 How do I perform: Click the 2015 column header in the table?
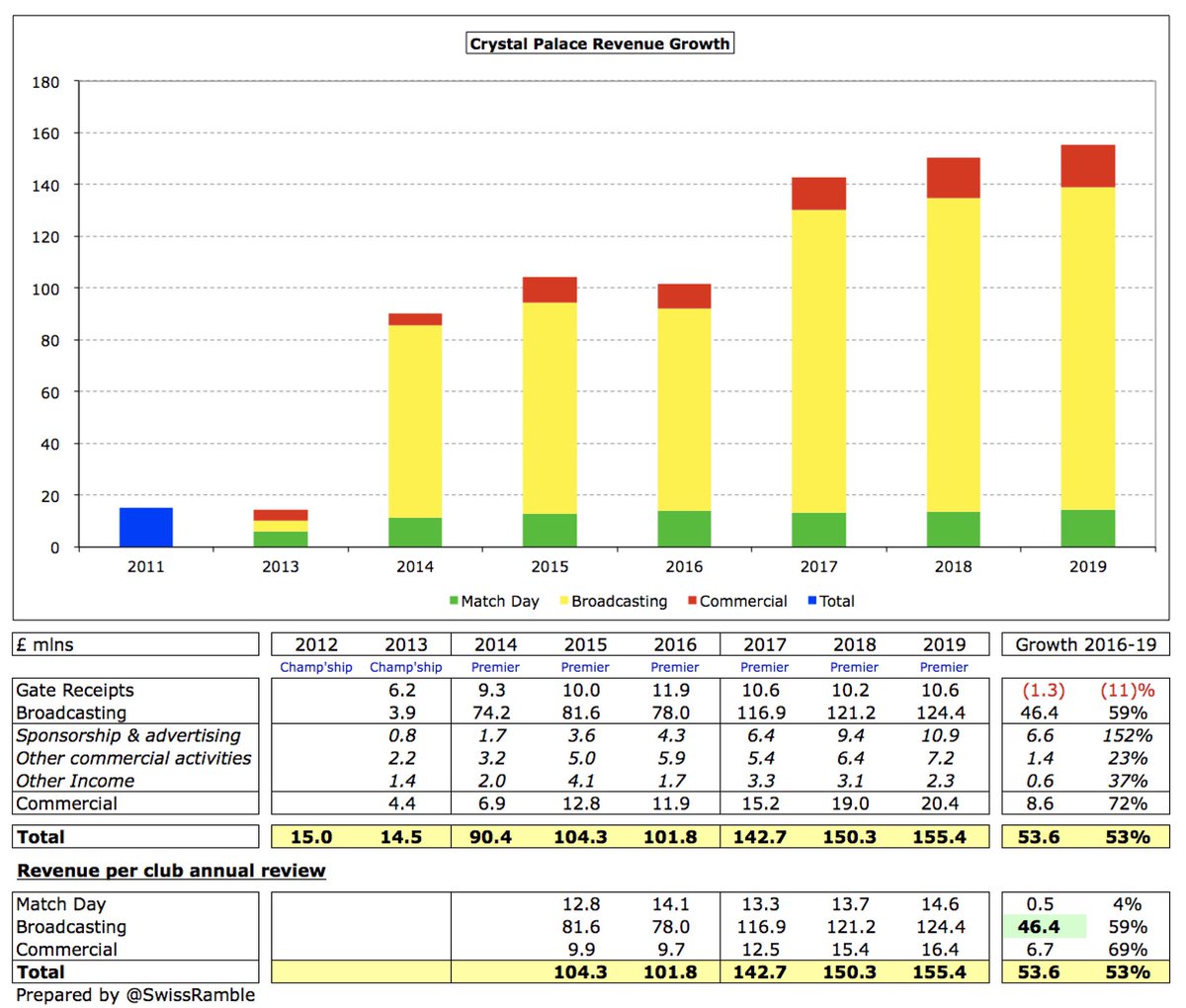(585, 644)
